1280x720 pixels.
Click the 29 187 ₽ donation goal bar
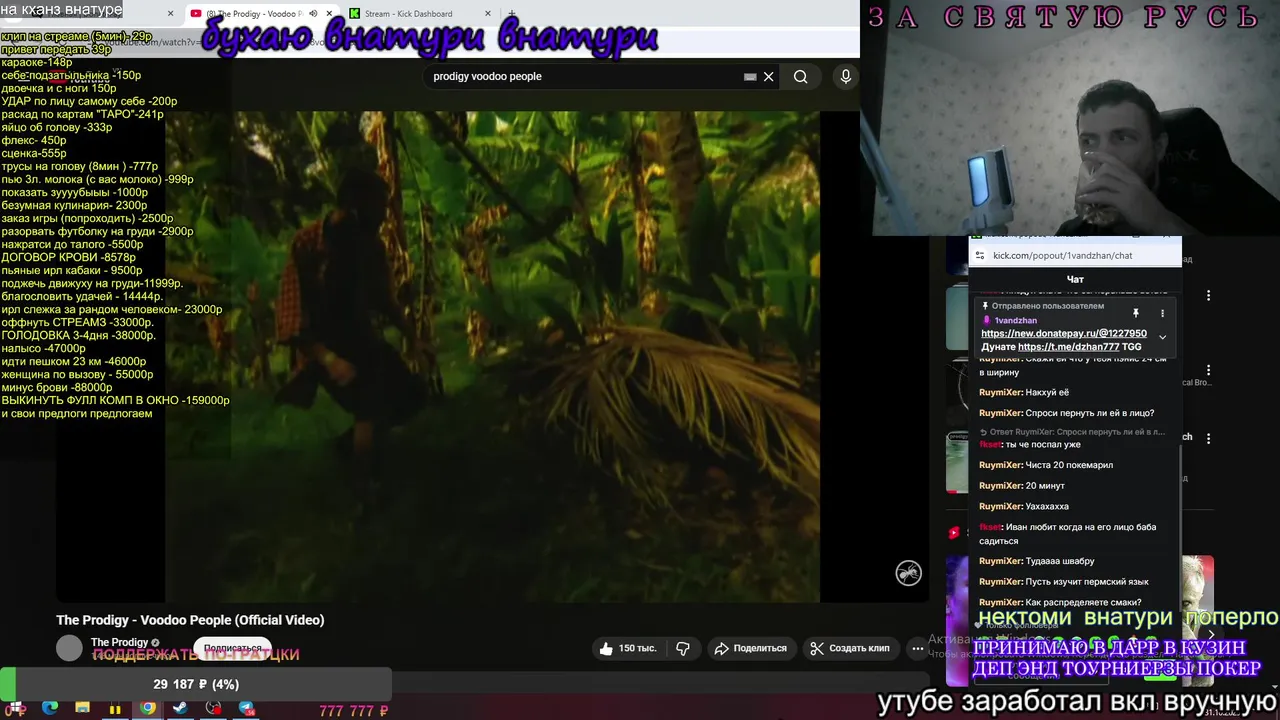pyautogui.click(x=196, y=684)
